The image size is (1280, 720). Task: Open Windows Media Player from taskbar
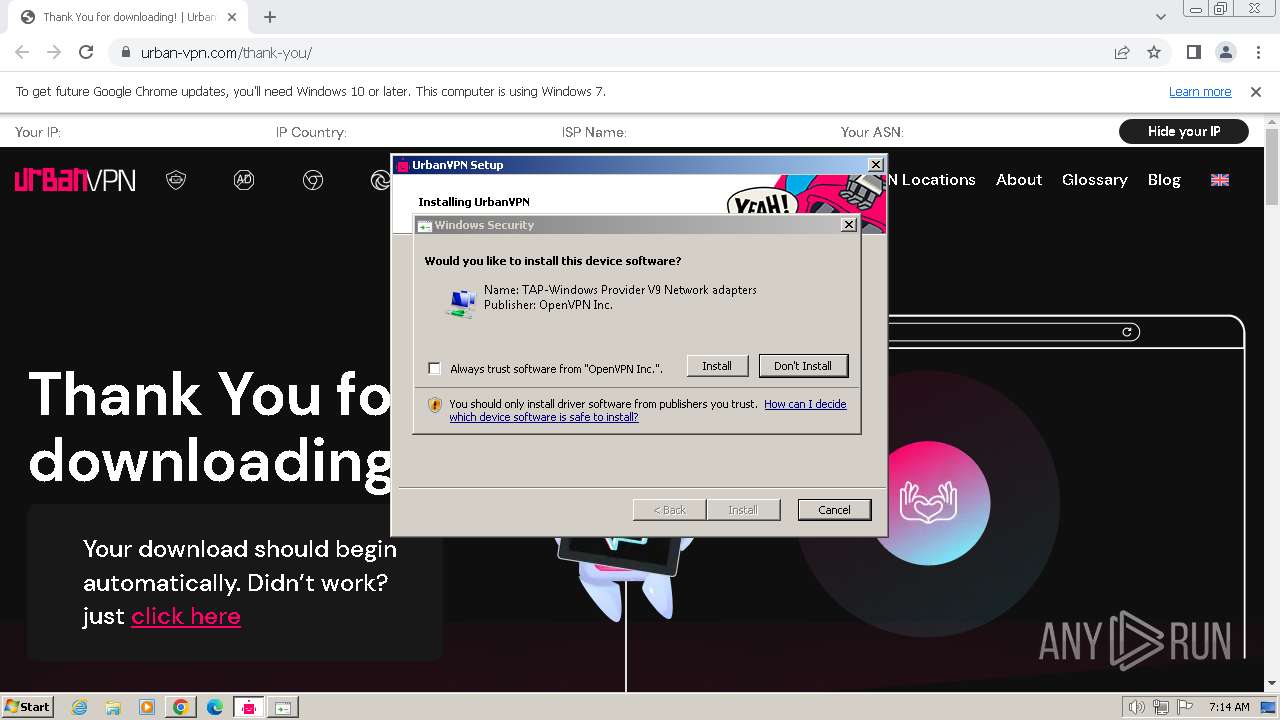point(147,707)
